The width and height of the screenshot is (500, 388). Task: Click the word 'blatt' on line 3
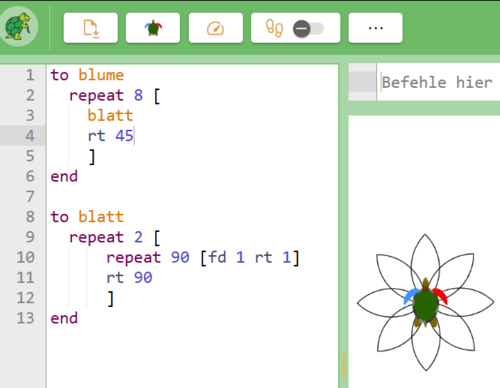pos(110,116)
